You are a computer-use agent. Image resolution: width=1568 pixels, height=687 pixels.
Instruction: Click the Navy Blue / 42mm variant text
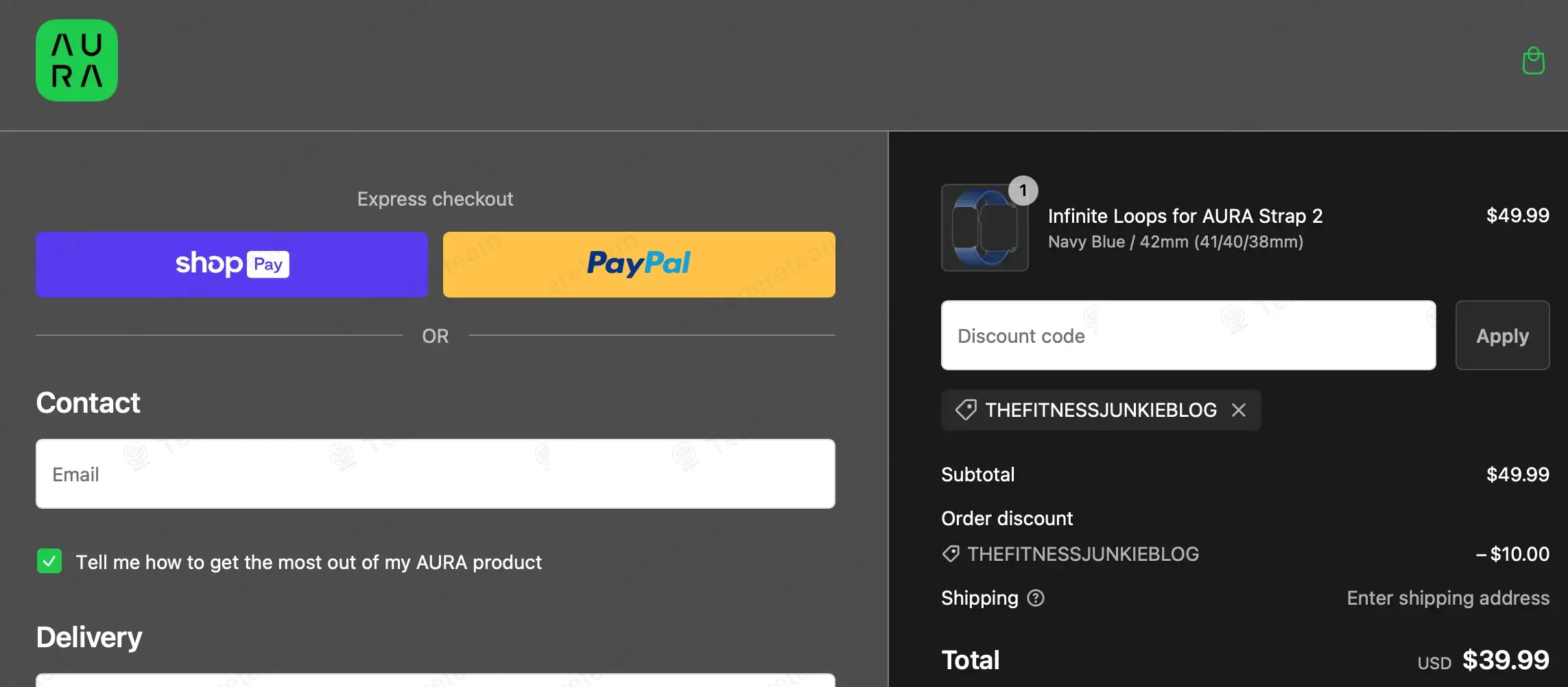(1175, 242)
